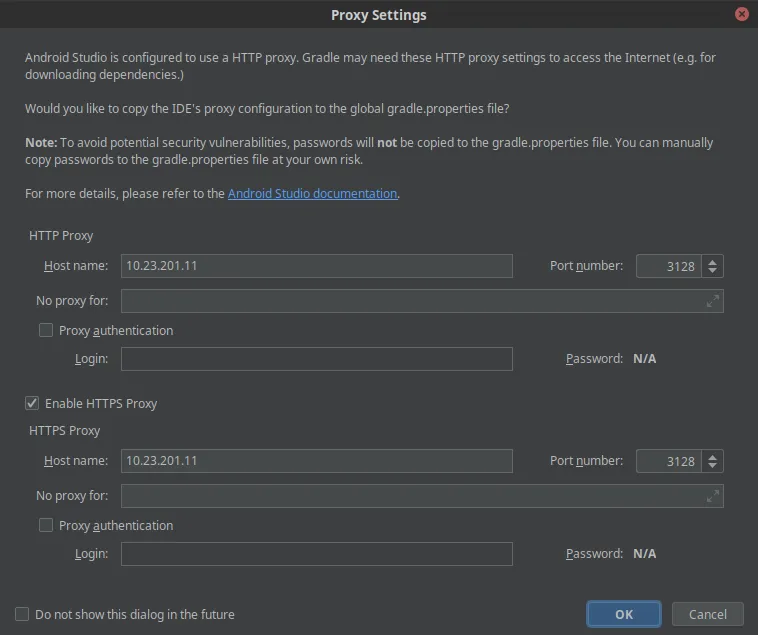Uncheck Enable HTTPS Proxy
This screenshot has height=635, width=758.
[x=32, y=403]
